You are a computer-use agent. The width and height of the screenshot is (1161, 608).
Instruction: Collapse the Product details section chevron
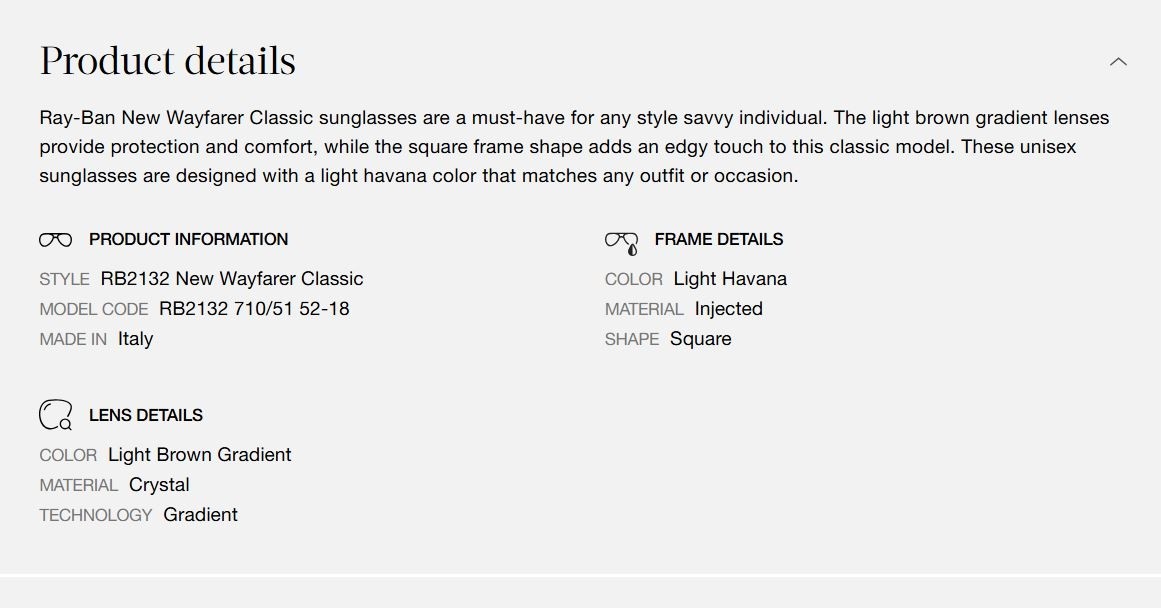coord(1118,62)
